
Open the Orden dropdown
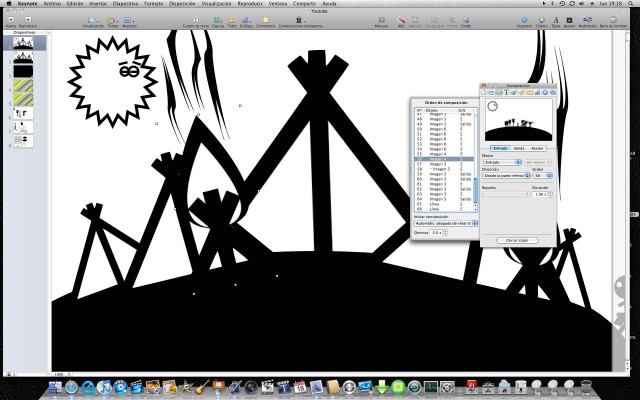(x=542, y=176)
